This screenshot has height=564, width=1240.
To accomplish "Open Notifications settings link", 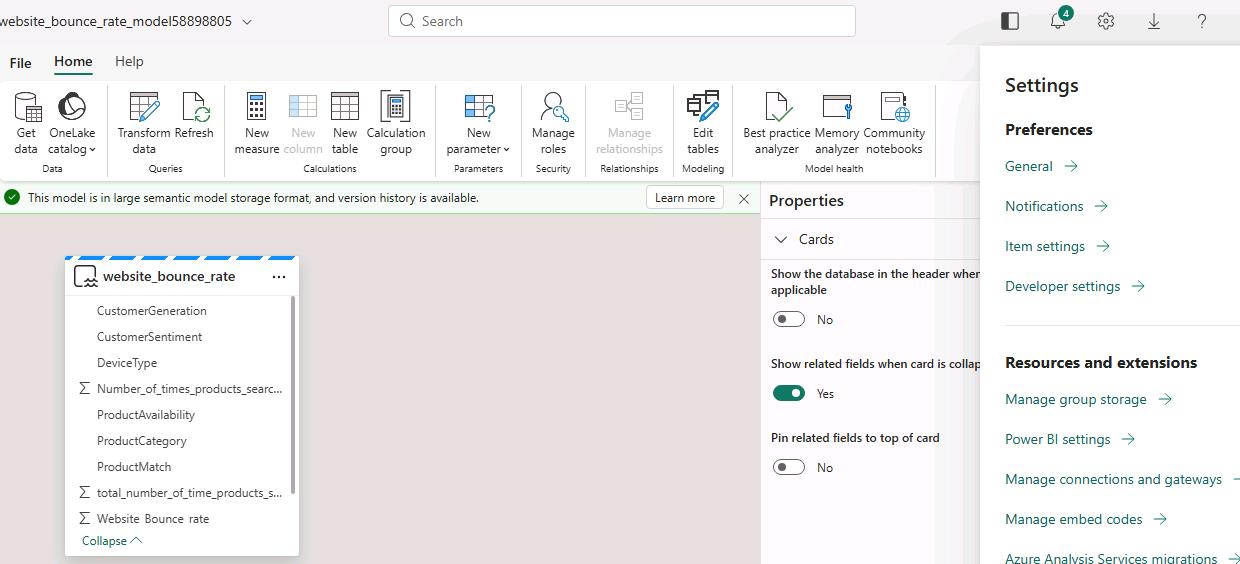I will (1057, 207).
